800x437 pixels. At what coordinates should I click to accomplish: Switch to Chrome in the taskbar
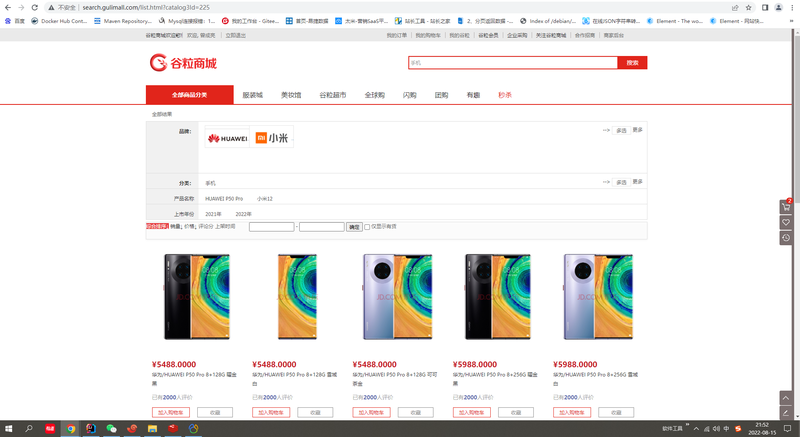pyautogui.click(x=70, y=429)
